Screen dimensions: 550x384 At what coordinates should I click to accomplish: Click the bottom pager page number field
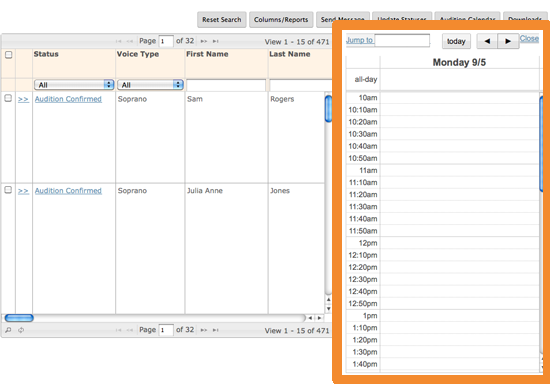tap(166, 330)
